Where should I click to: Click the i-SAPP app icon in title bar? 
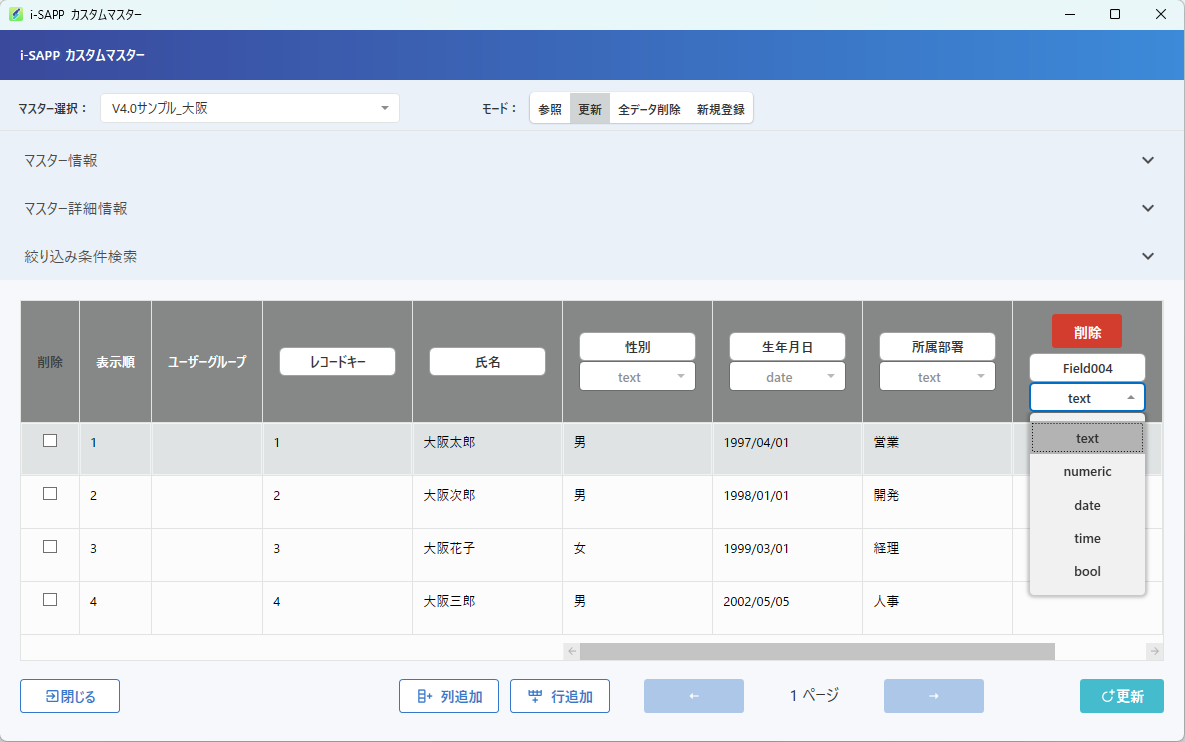pyautogui.click(x=15, y=14)
